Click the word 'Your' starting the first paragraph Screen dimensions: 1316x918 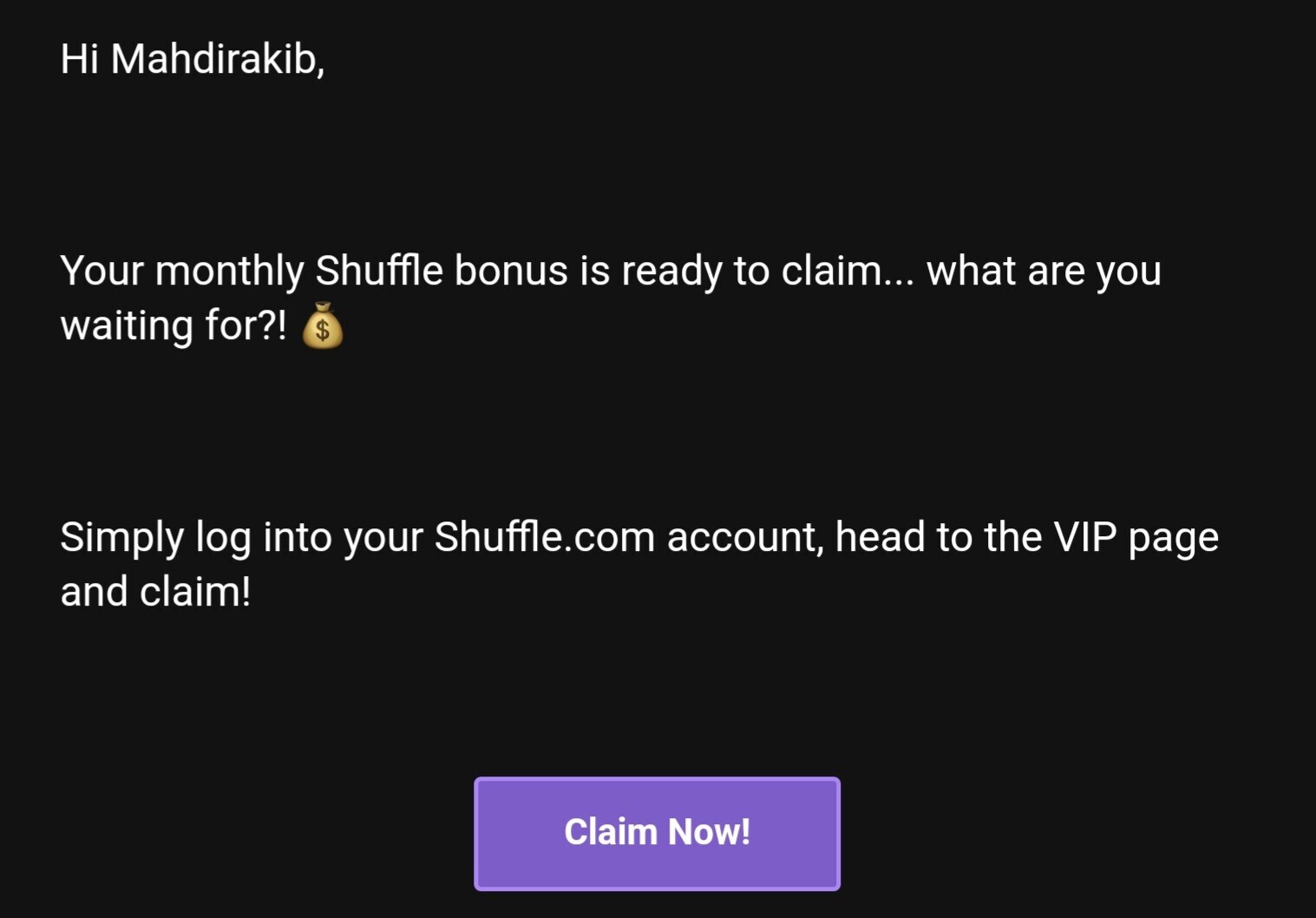[x=102, y=271]
